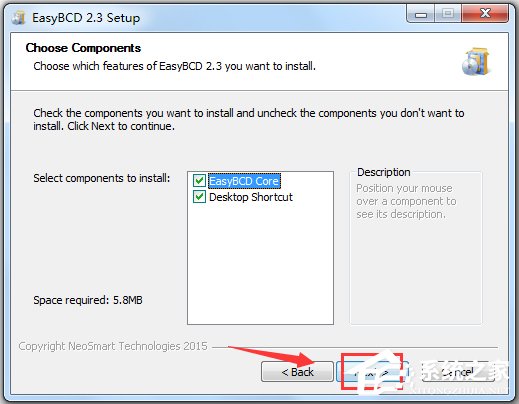Click empty area of components list box
Screen dimensions: 519x404
tap(260, 263)
